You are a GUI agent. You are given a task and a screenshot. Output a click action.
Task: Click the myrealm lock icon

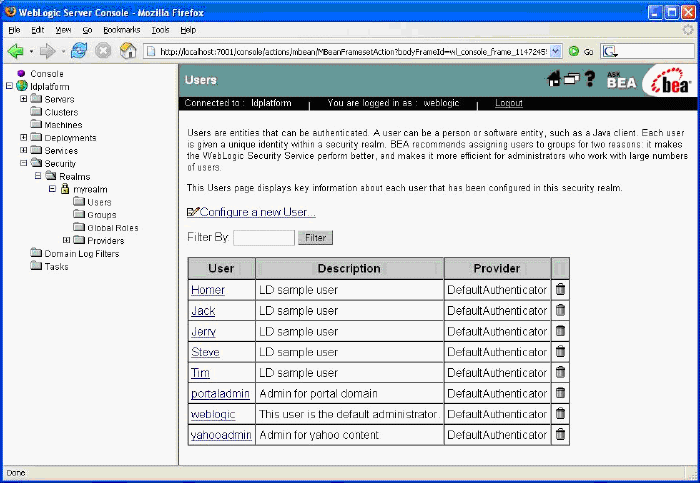65,188
